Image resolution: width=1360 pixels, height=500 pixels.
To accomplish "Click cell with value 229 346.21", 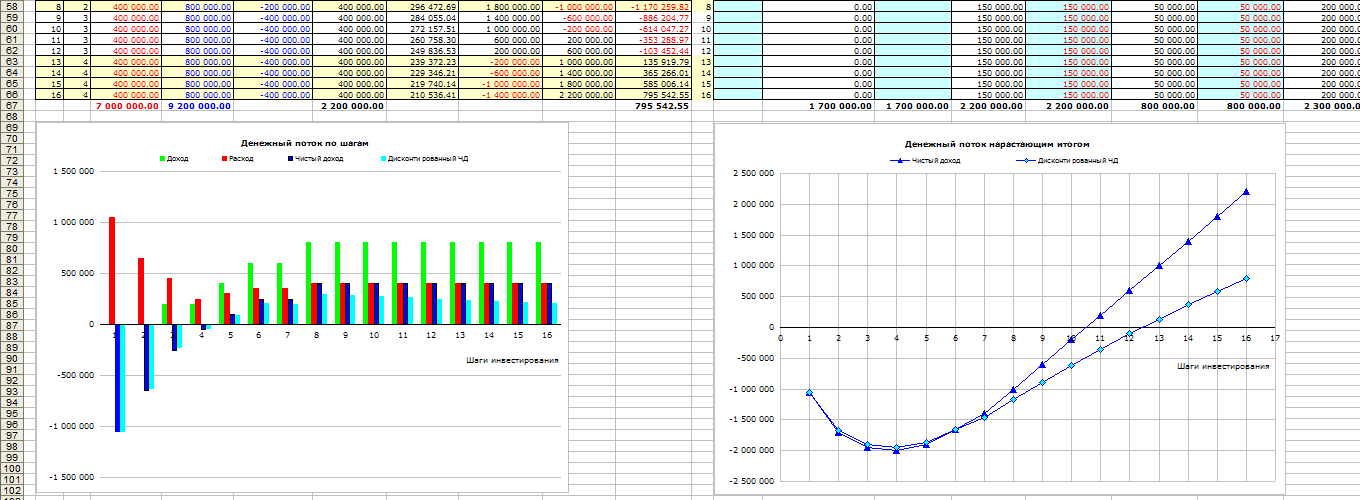I will (421, 73).
